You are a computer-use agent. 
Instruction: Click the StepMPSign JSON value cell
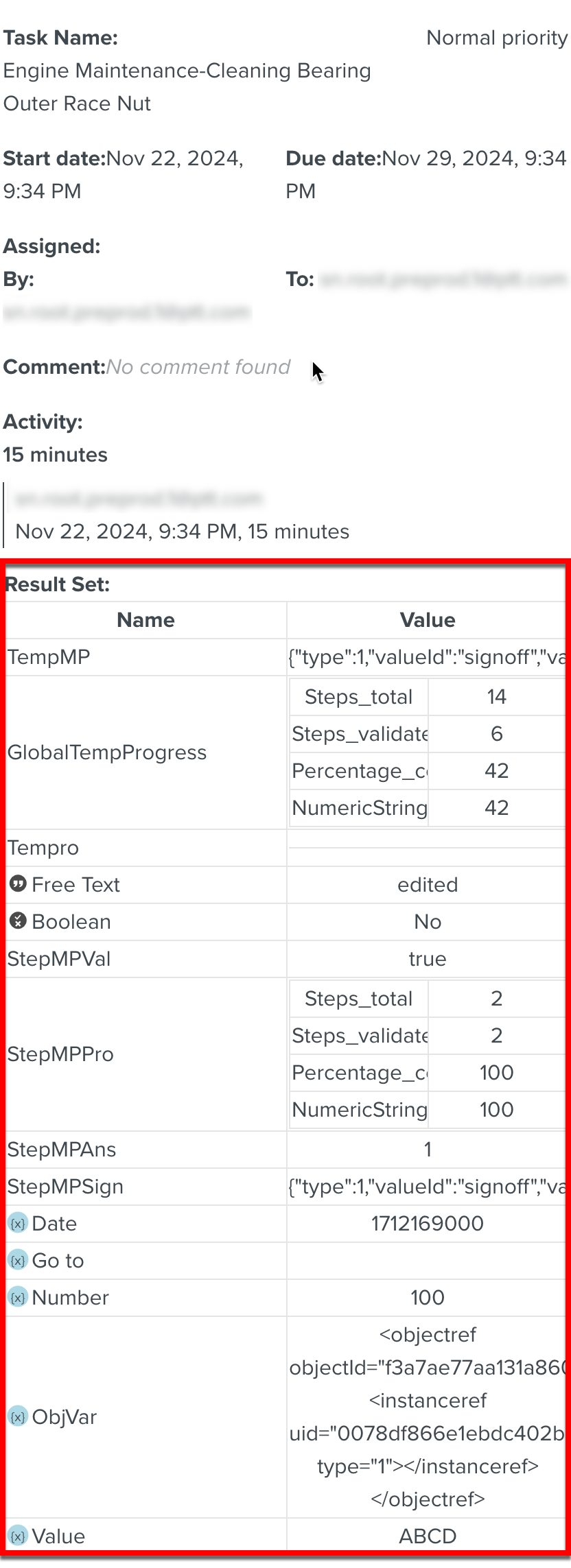427,1187
